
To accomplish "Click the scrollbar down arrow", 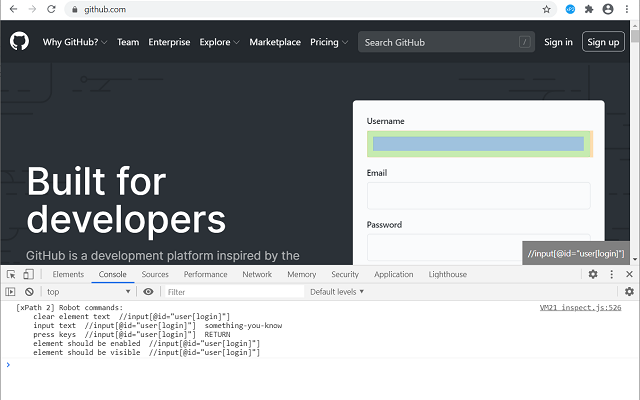I will click(x=635, y=259).
